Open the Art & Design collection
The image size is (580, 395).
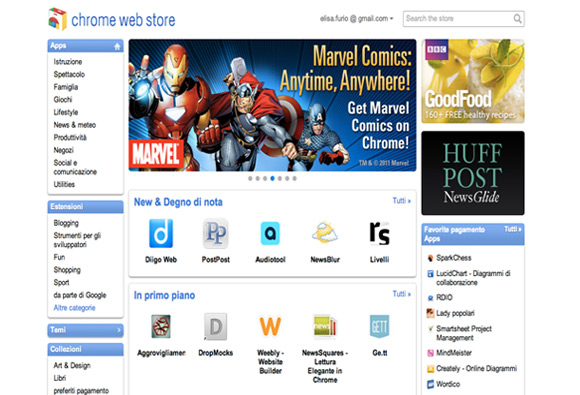72,365
